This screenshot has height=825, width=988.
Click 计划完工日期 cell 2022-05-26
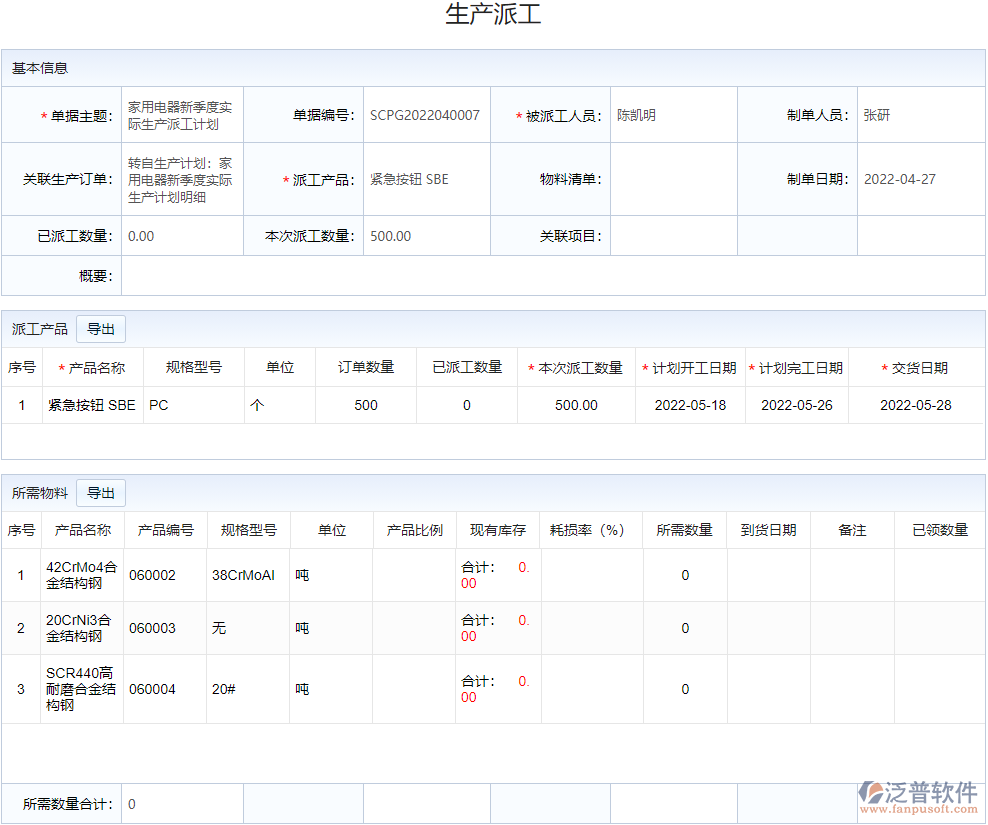(796, 405)
